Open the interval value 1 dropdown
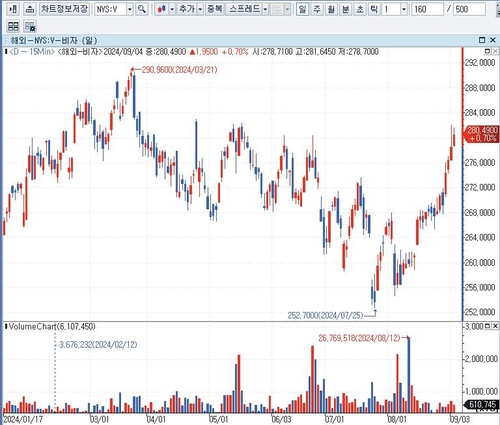 point(404,9)
